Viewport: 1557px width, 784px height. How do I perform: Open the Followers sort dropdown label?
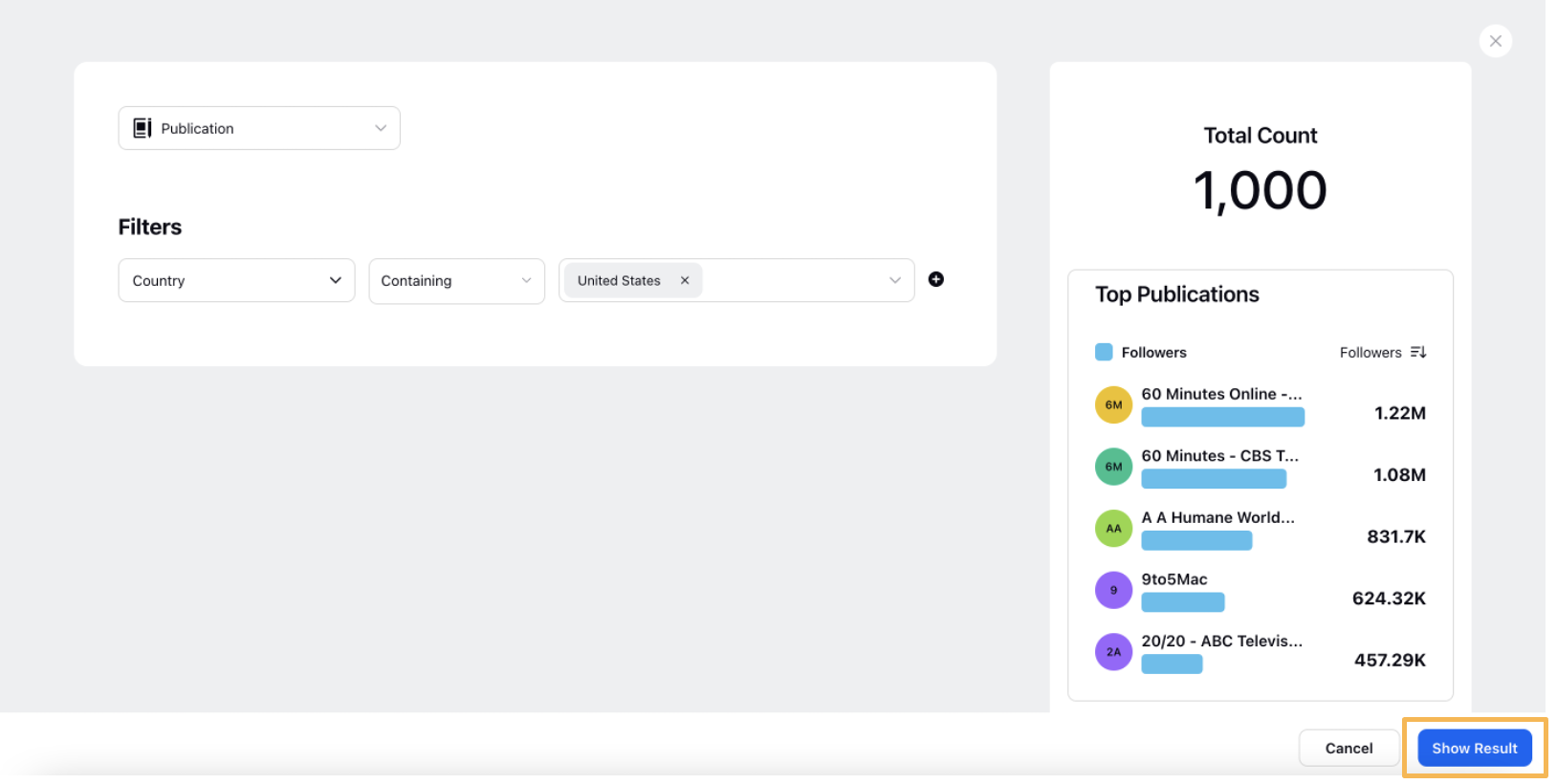(1371, 352)
